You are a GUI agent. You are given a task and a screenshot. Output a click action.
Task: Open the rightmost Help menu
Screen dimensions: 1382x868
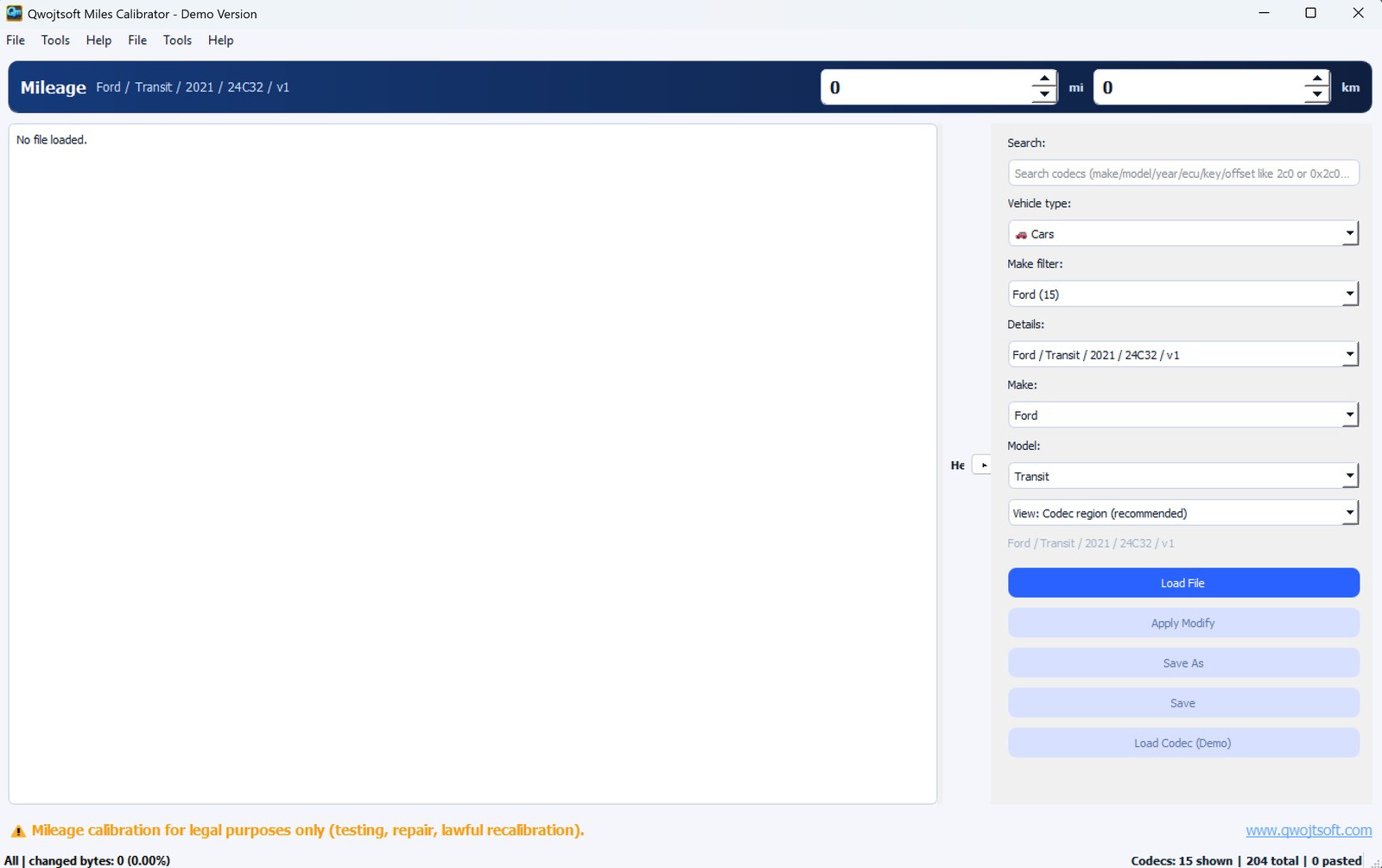(220, 41)
